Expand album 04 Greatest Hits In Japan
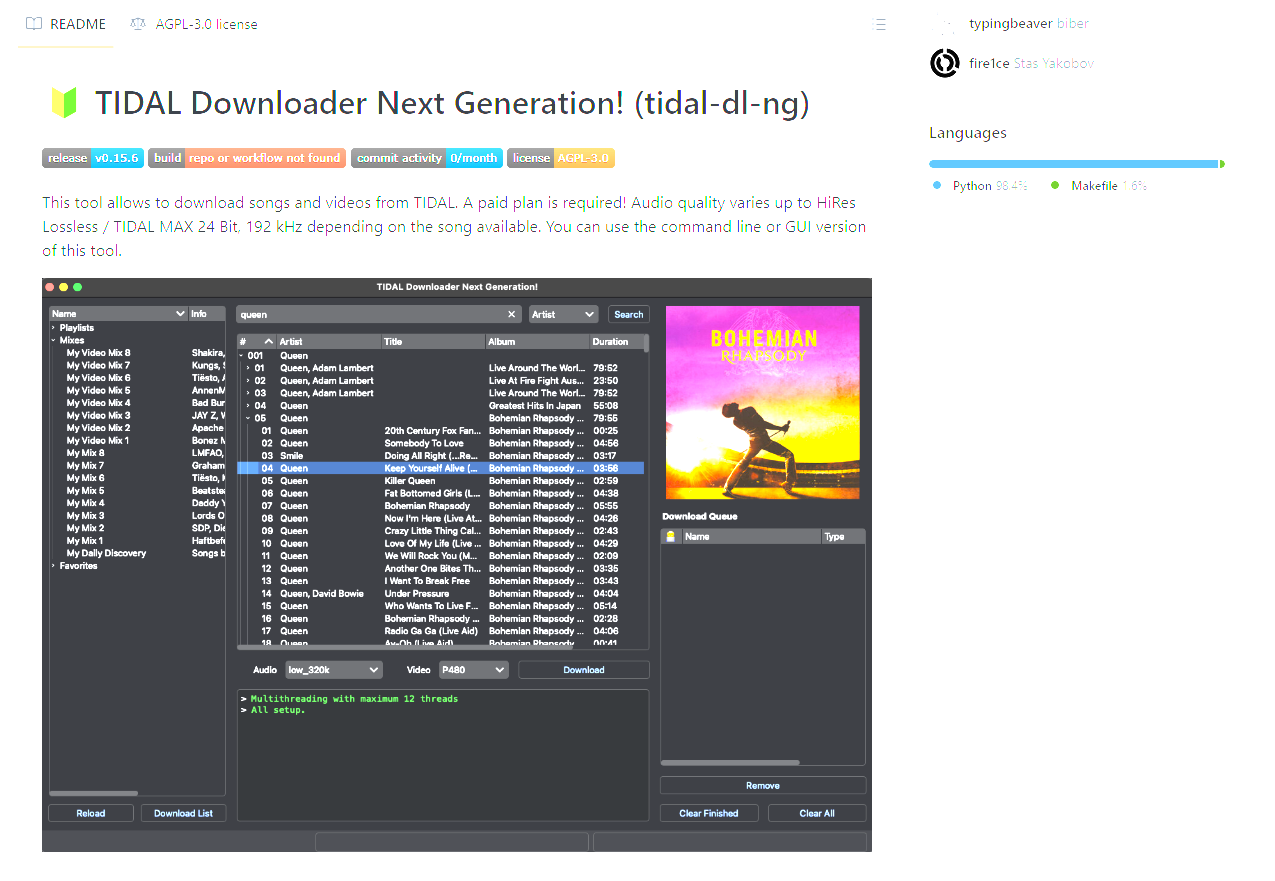This screenshot has height=881, width=1275. tap(248, 405)
